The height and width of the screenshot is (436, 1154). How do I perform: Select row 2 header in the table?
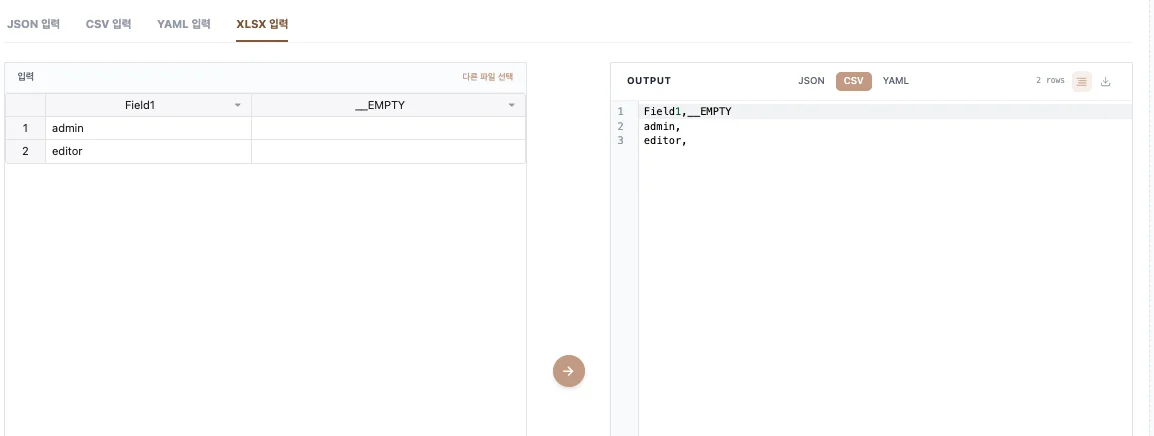[x=25, y=151]
